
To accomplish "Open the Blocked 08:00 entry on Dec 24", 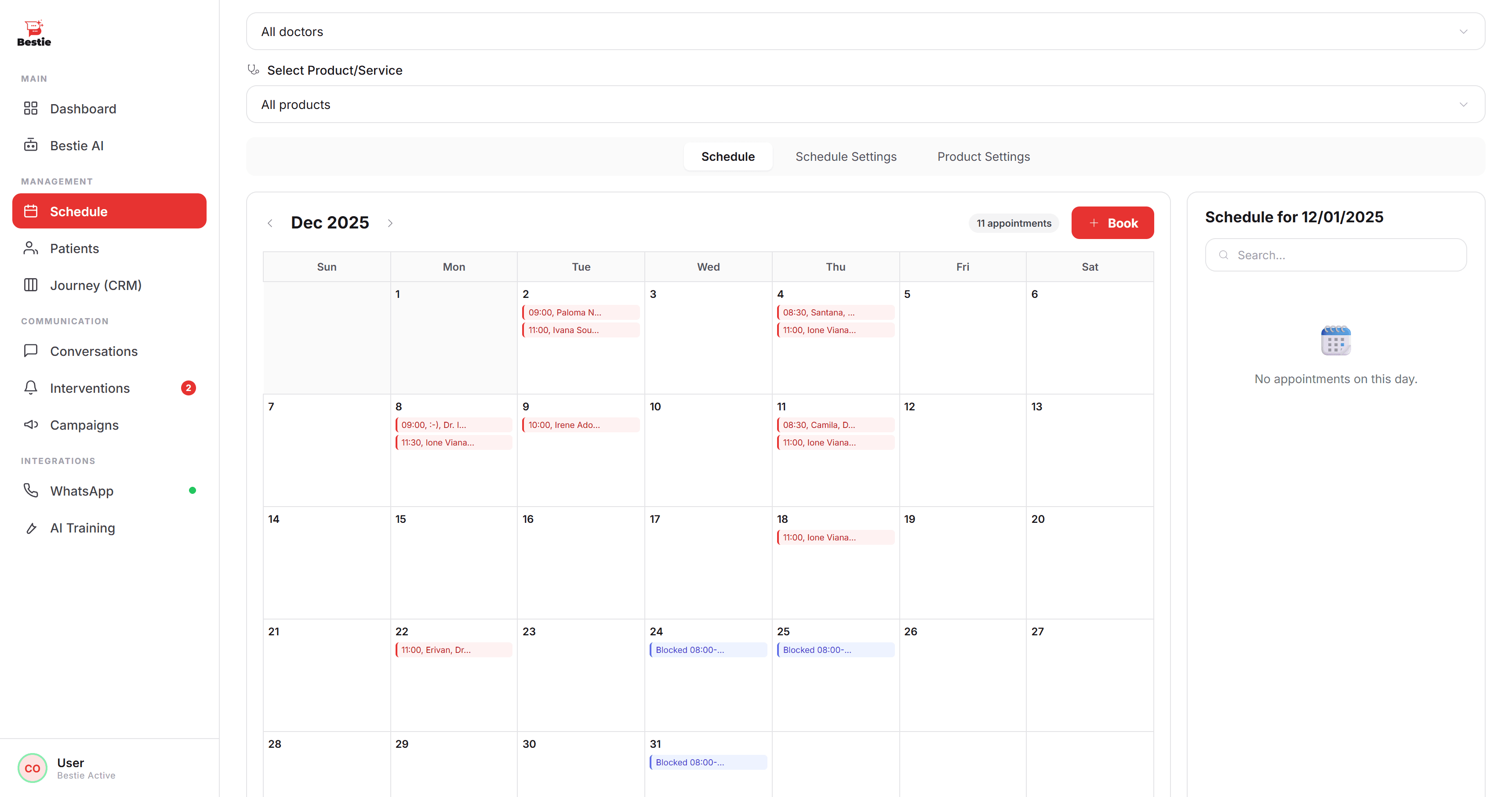I will coord(708,650).
